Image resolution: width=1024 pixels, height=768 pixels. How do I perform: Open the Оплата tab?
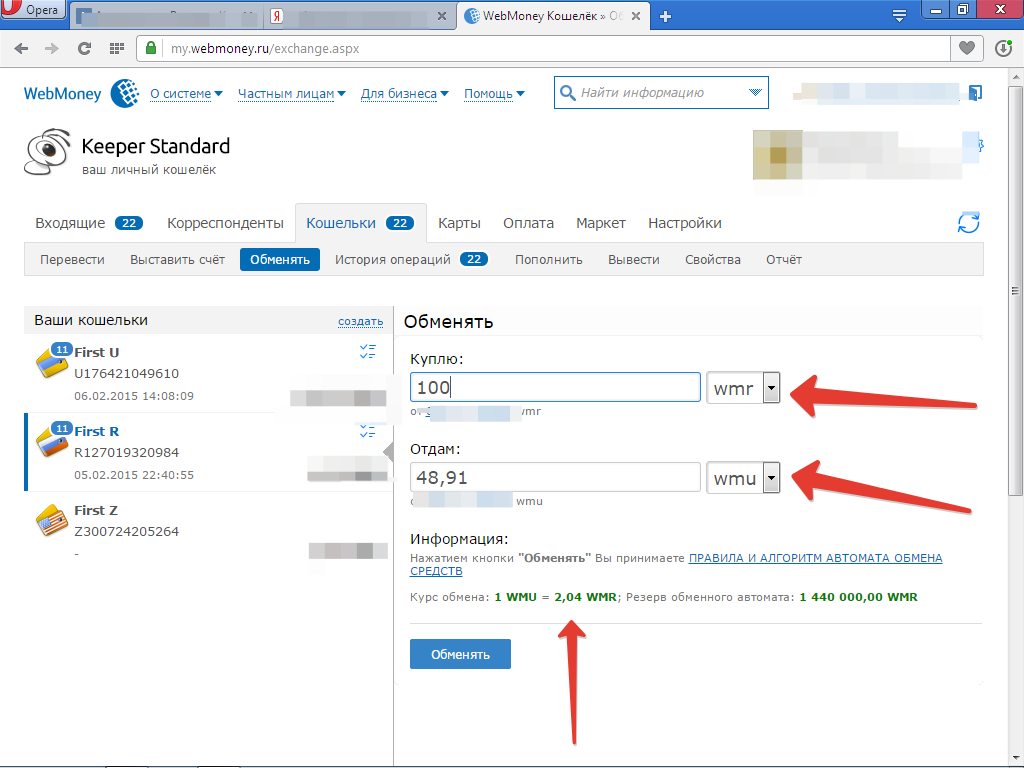click(x=528, y=223)
